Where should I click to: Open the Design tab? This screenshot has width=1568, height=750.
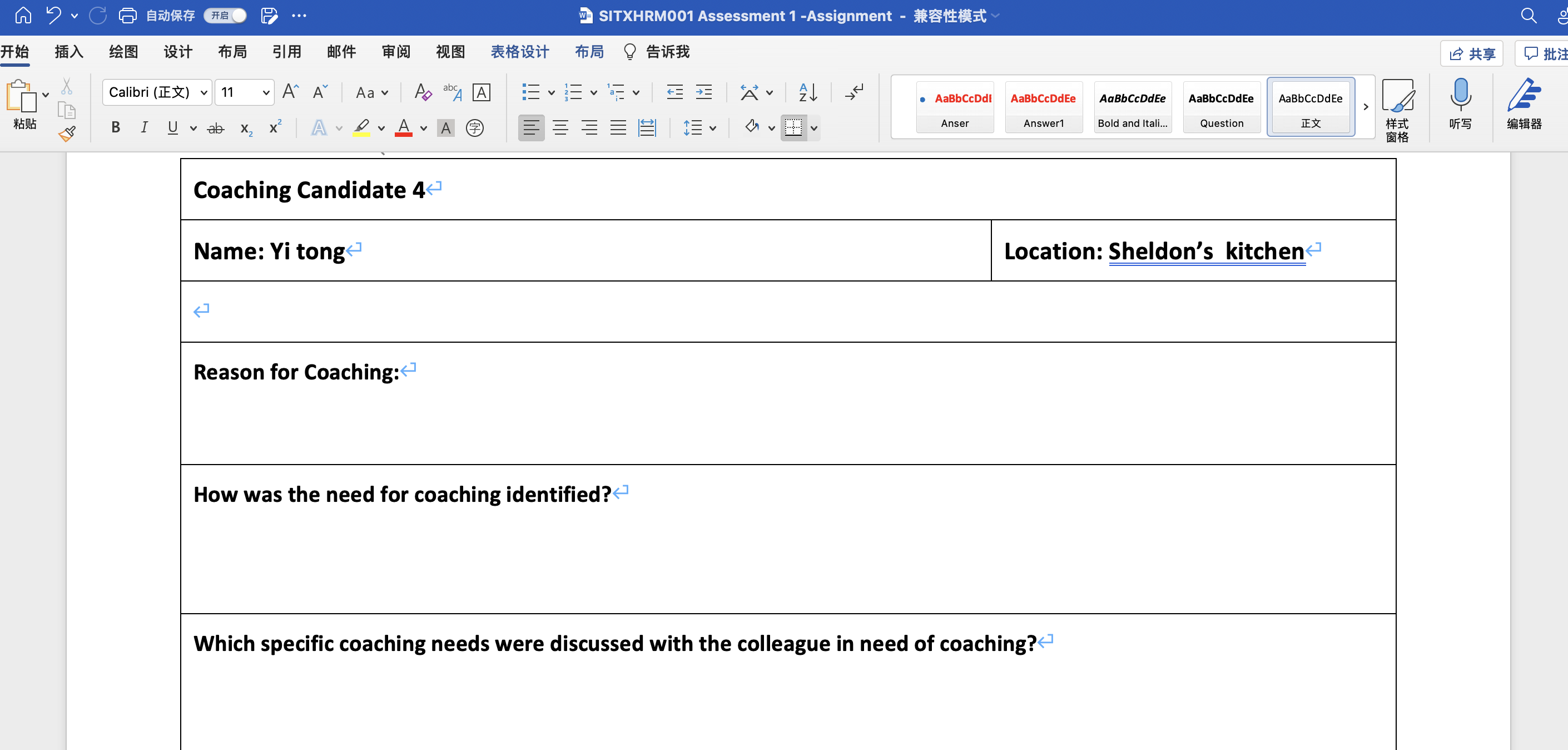click(x=178, y=52)
